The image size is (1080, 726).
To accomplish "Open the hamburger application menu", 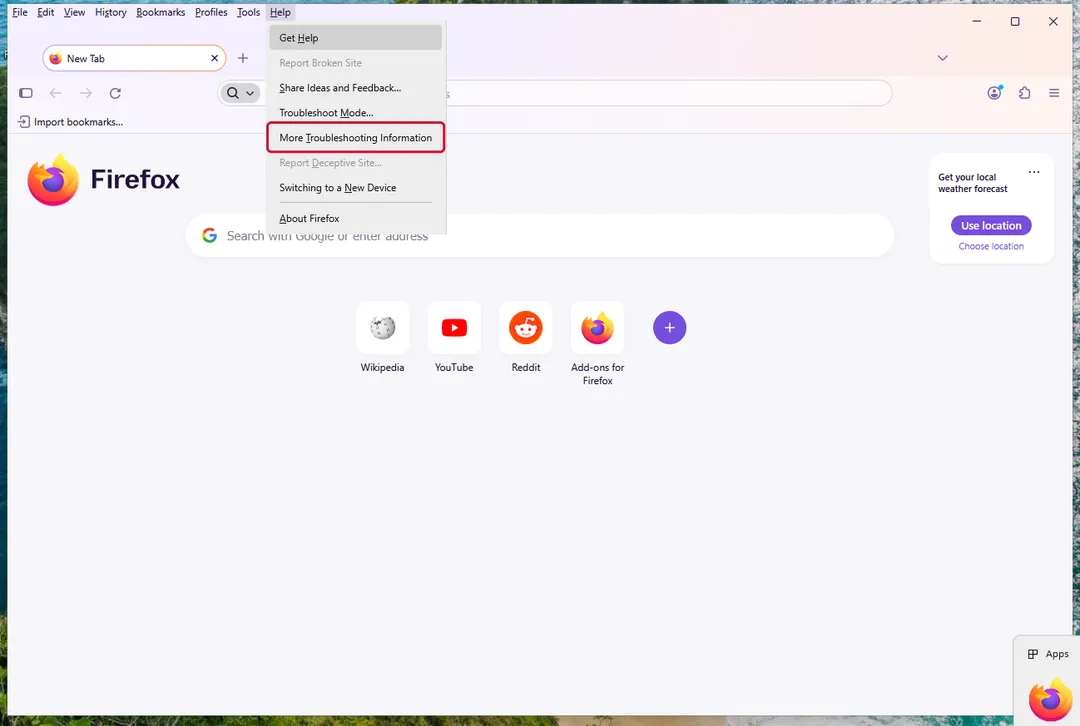I will tap(1054, 92).
